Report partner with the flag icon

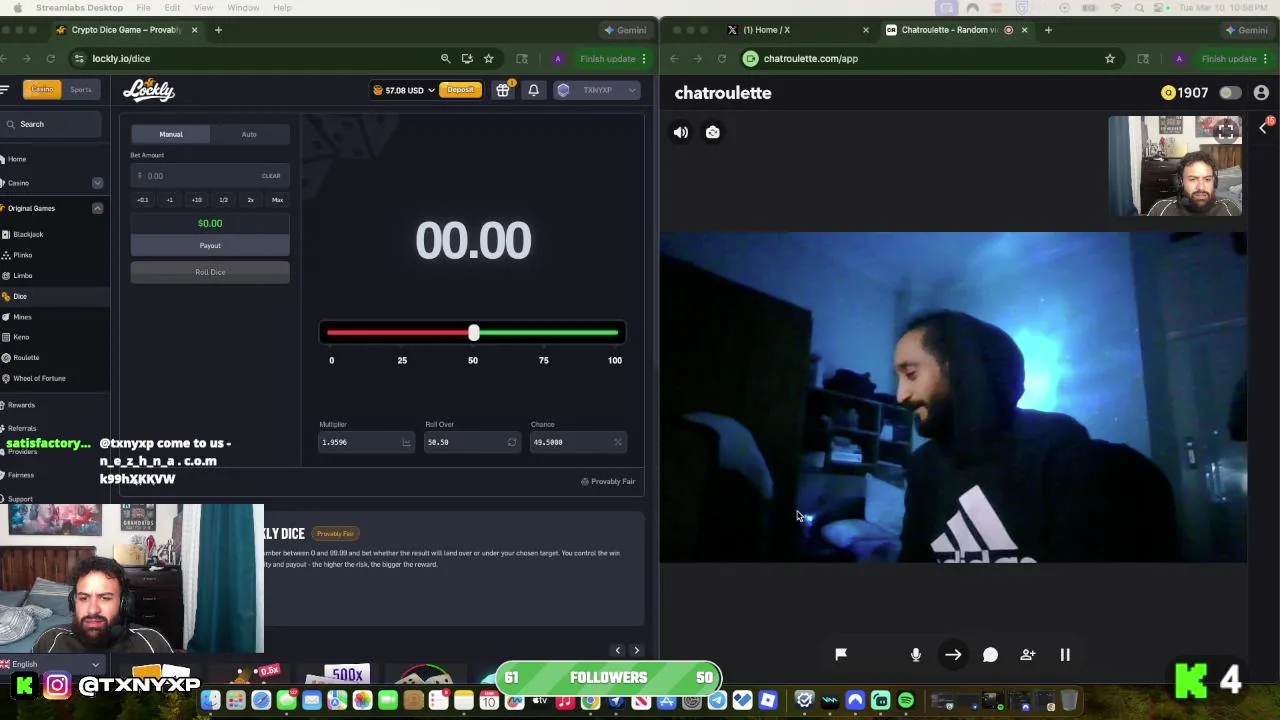841,654
